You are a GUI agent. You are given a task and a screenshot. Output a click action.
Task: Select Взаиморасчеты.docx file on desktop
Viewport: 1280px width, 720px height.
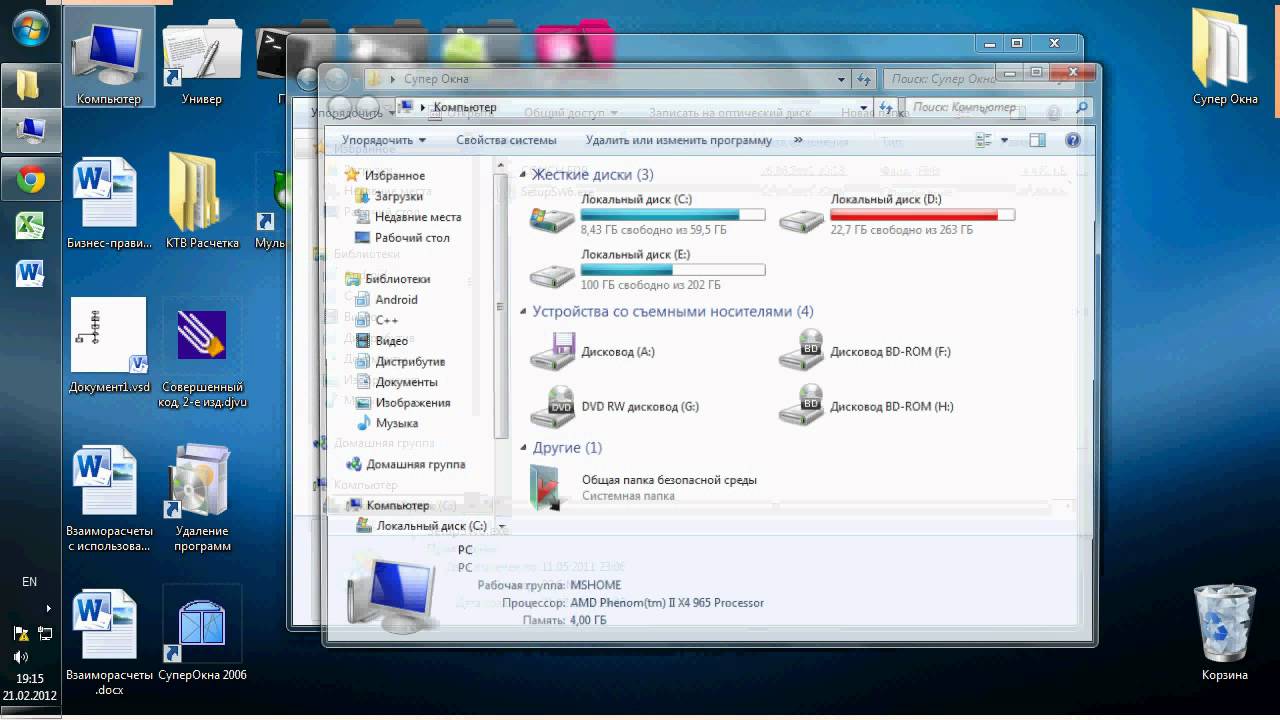coord(109,641)
